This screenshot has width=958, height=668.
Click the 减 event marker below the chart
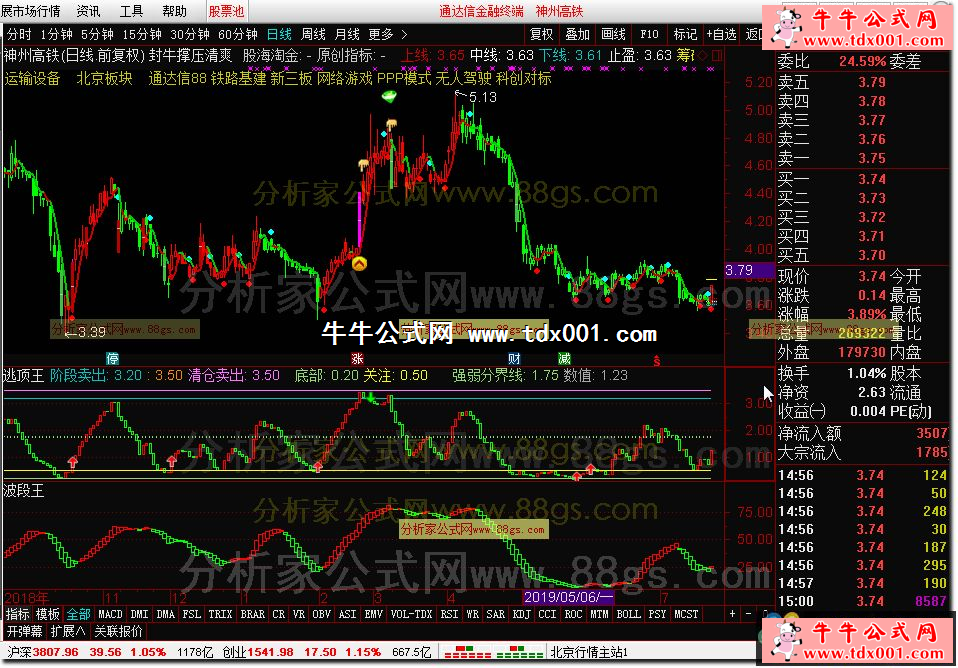[563, 359]
